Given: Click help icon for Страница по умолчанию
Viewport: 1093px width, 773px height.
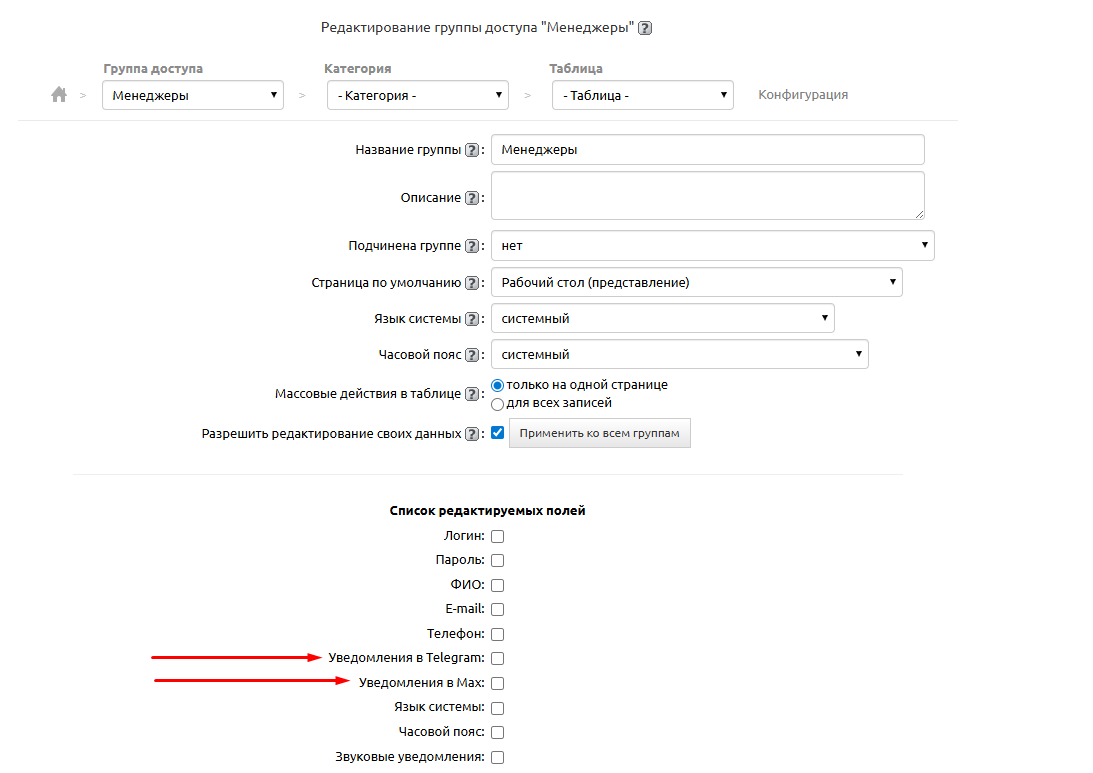Looking at the screenshot, I should [472, 283].
